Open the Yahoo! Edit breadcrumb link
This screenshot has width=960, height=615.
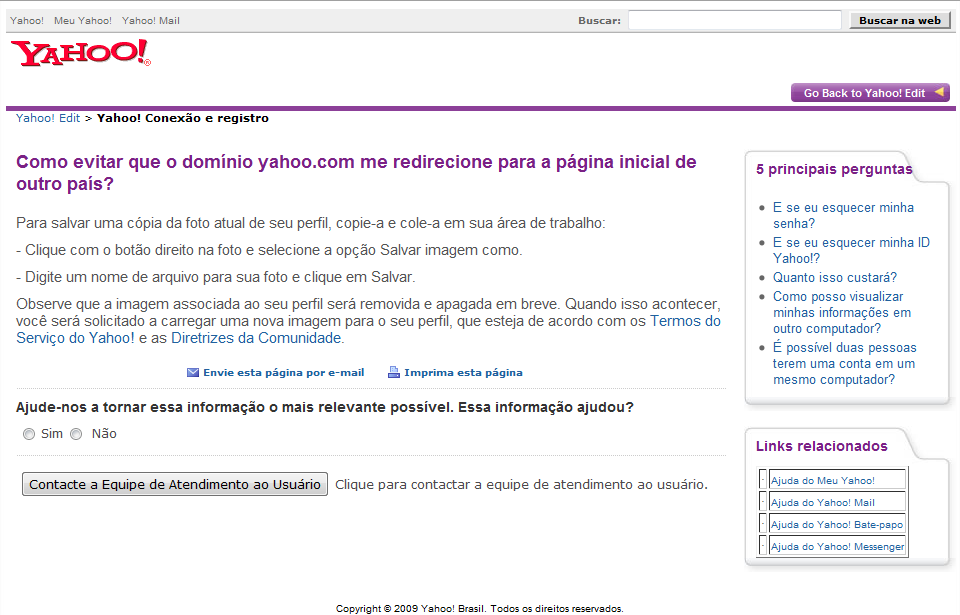point(48,118)
